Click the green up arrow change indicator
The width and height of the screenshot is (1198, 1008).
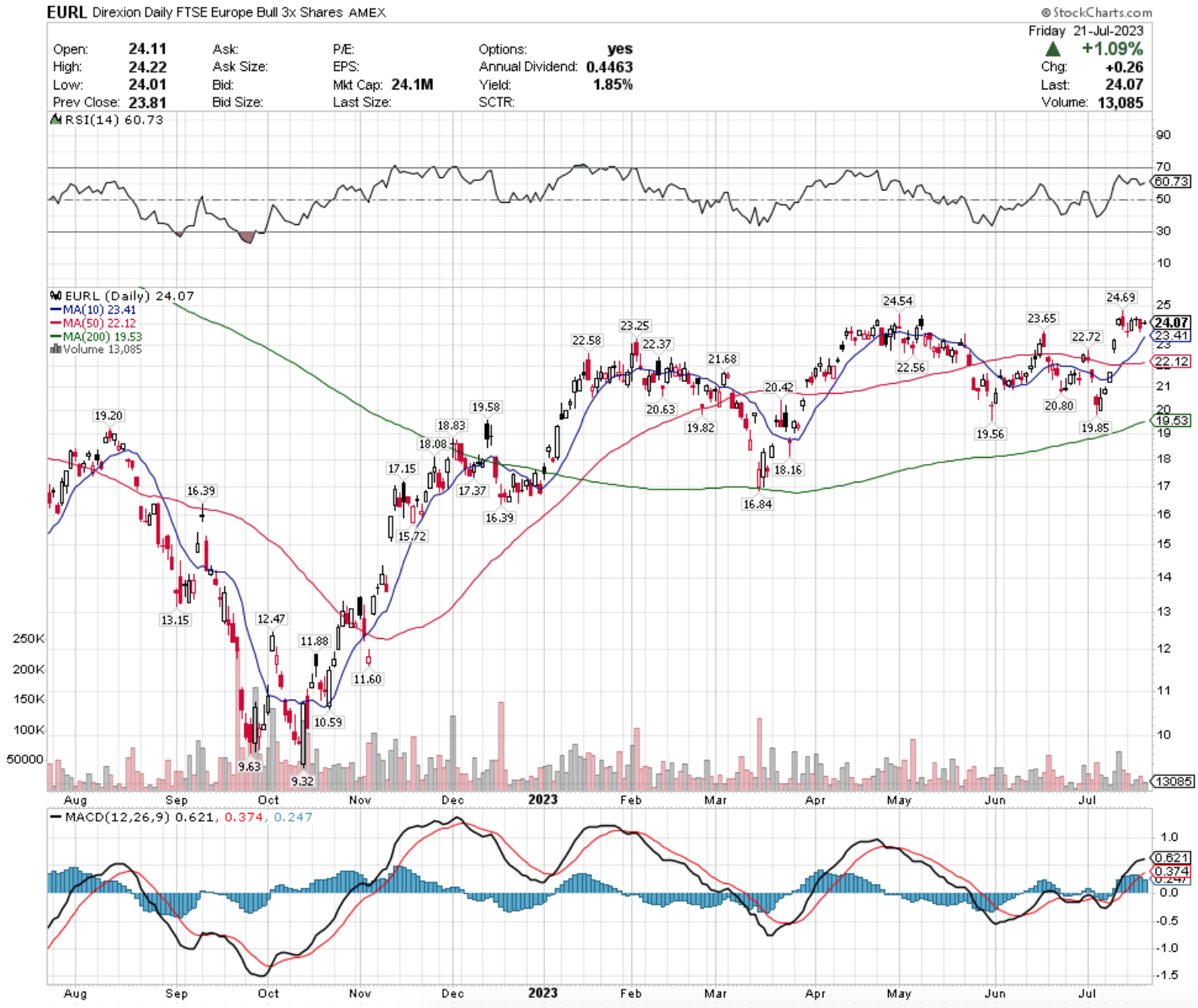1053,49
